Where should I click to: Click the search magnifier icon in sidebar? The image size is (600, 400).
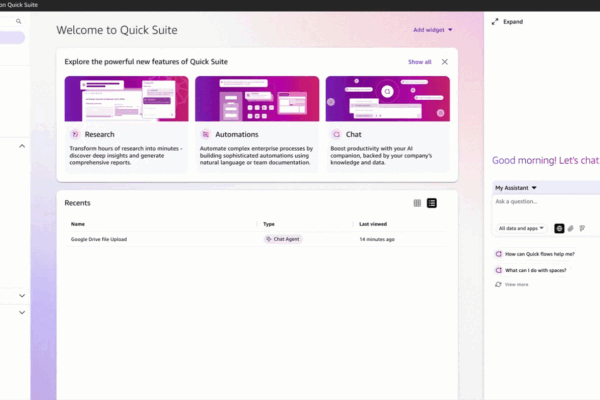coord(18,21)
